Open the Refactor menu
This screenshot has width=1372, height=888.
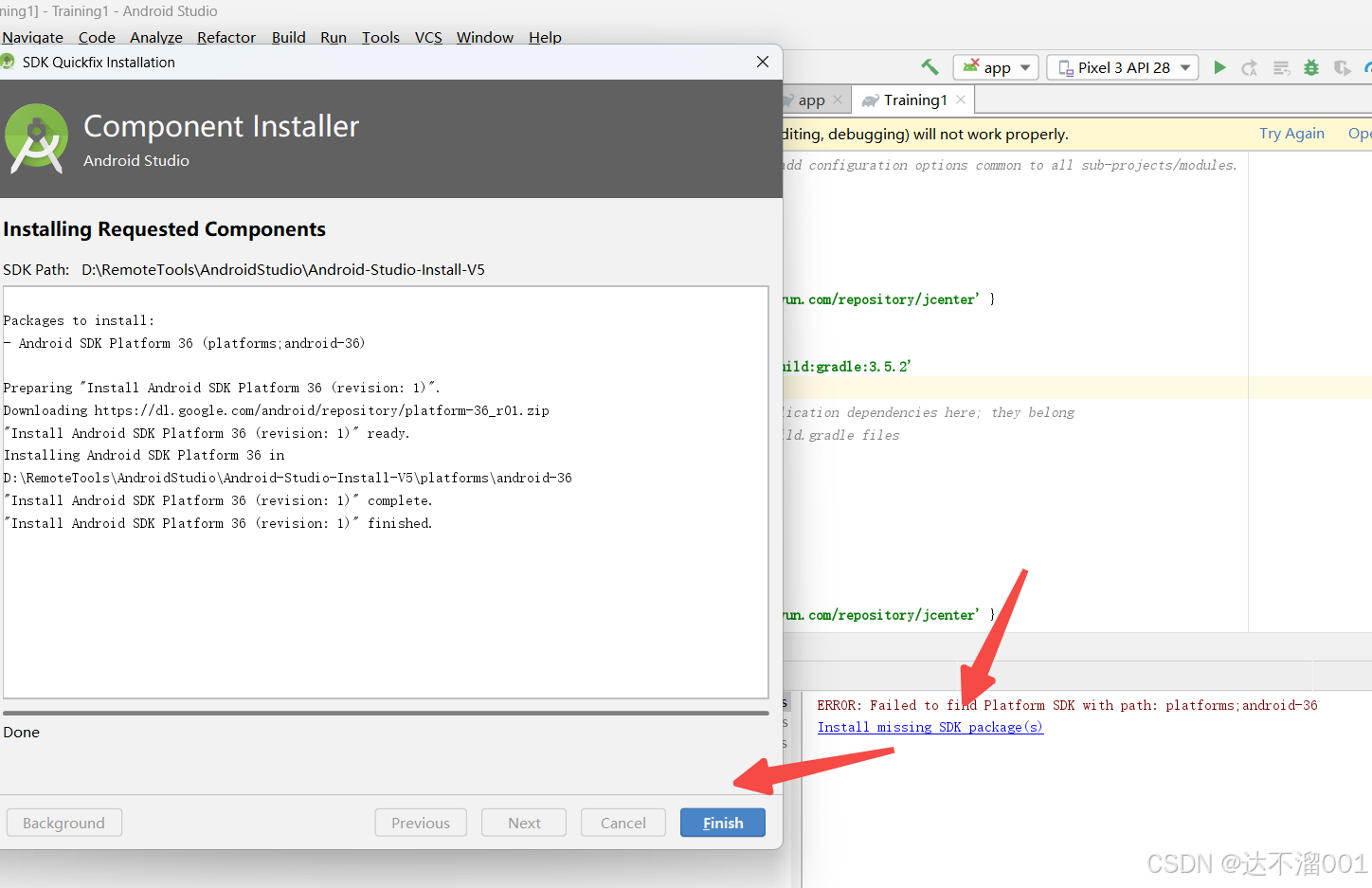coord(226,37)
